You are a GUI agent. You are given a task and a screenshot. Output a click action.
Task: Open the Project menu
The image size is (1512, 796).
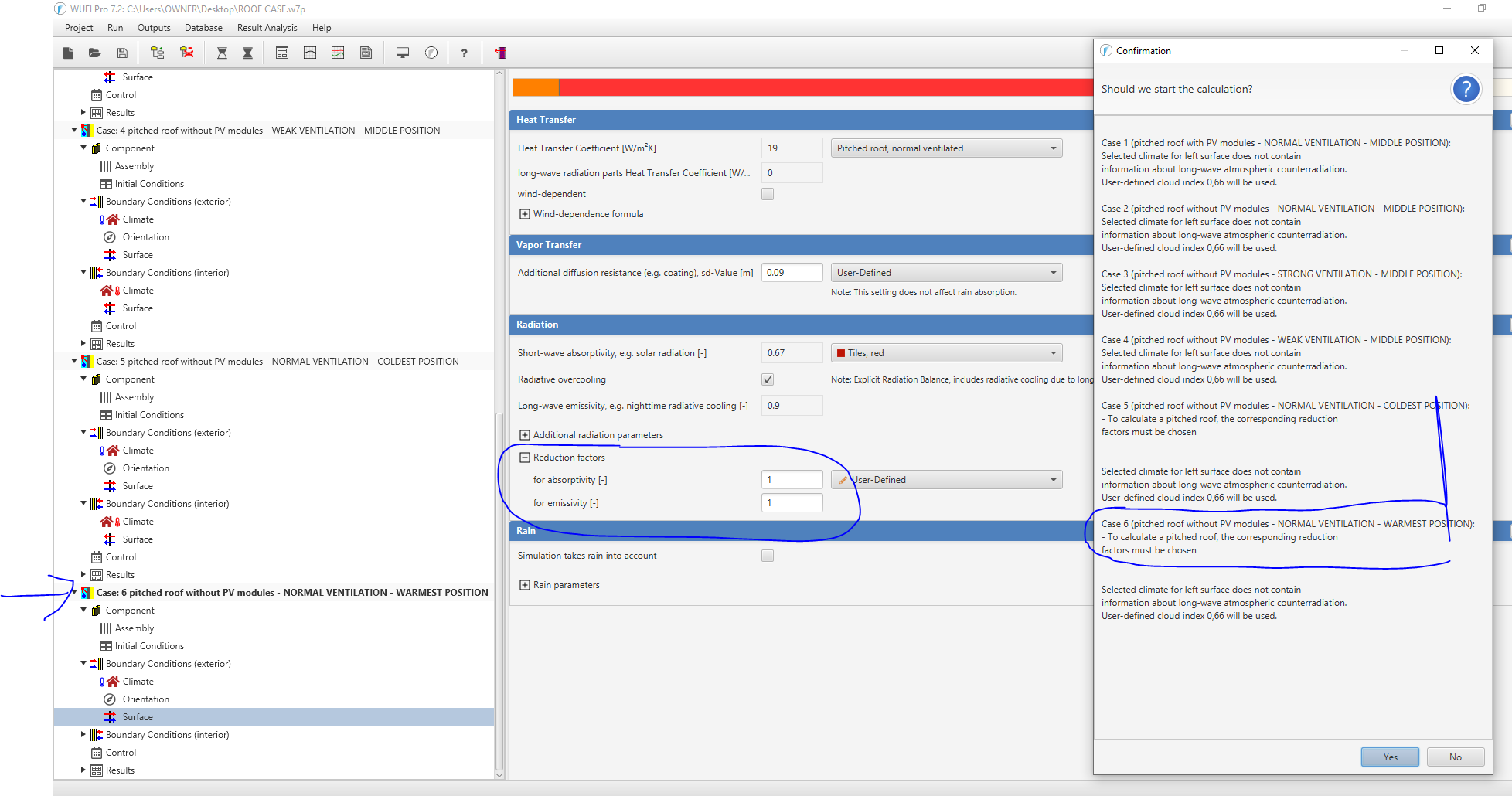coord(79,28)
